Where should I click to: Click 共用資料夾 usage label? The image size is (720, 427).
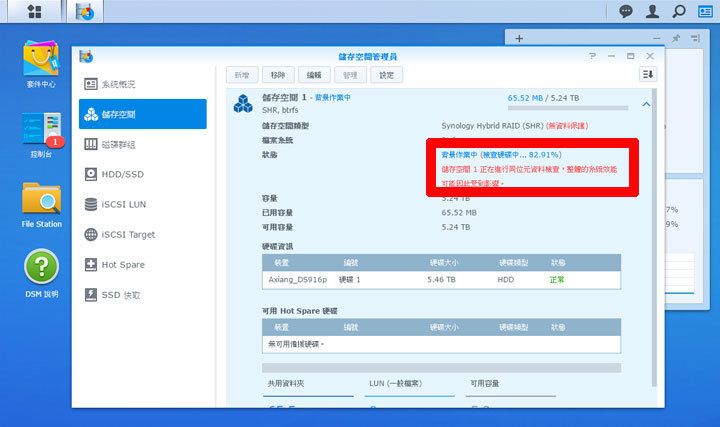point(286,383)
